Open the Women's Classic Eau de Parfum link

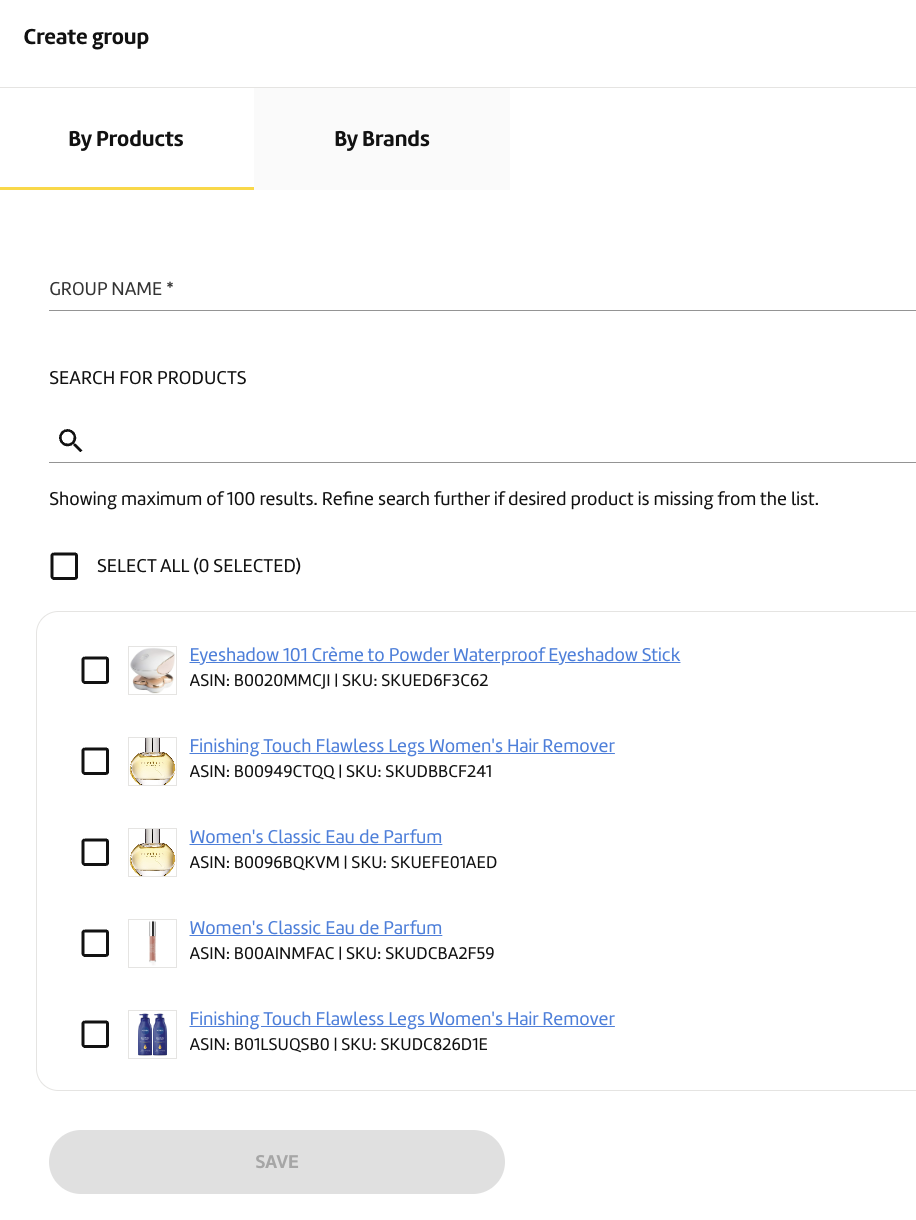point(316,836)
